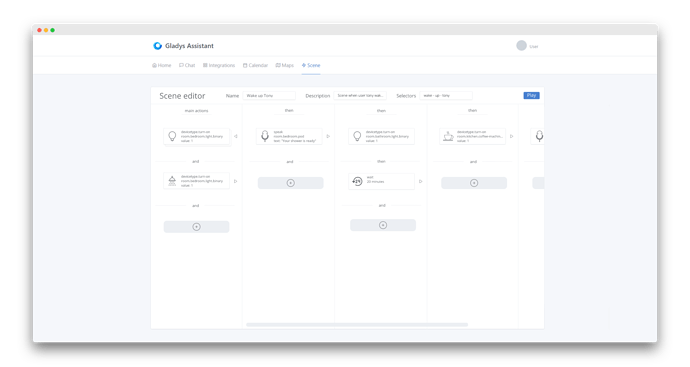Click into the Description input field
Screen dimensions: 690x367
[x=360, y=95]
